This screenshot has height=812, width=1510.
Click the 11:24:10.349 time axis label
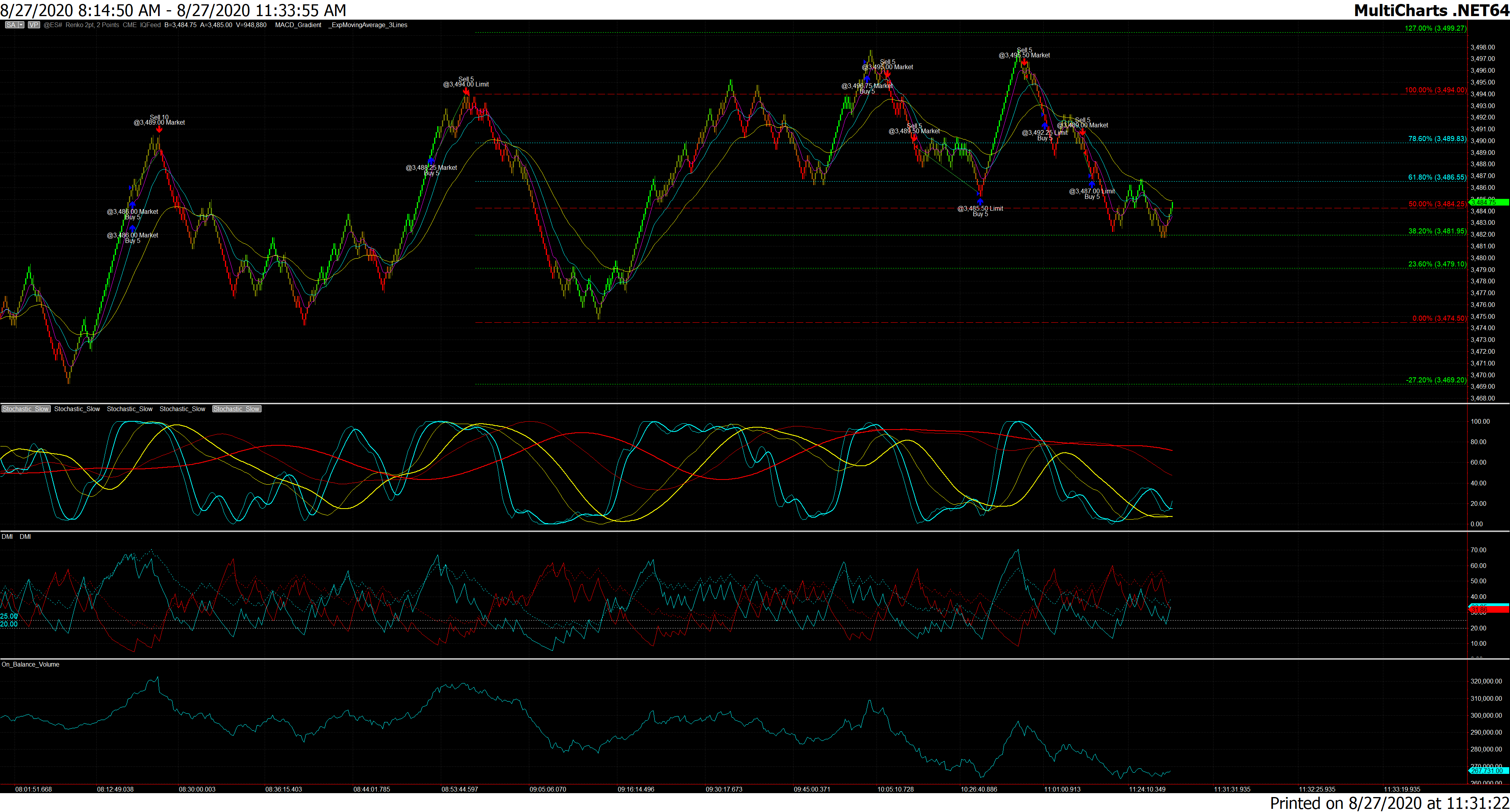pos(1147,789)
